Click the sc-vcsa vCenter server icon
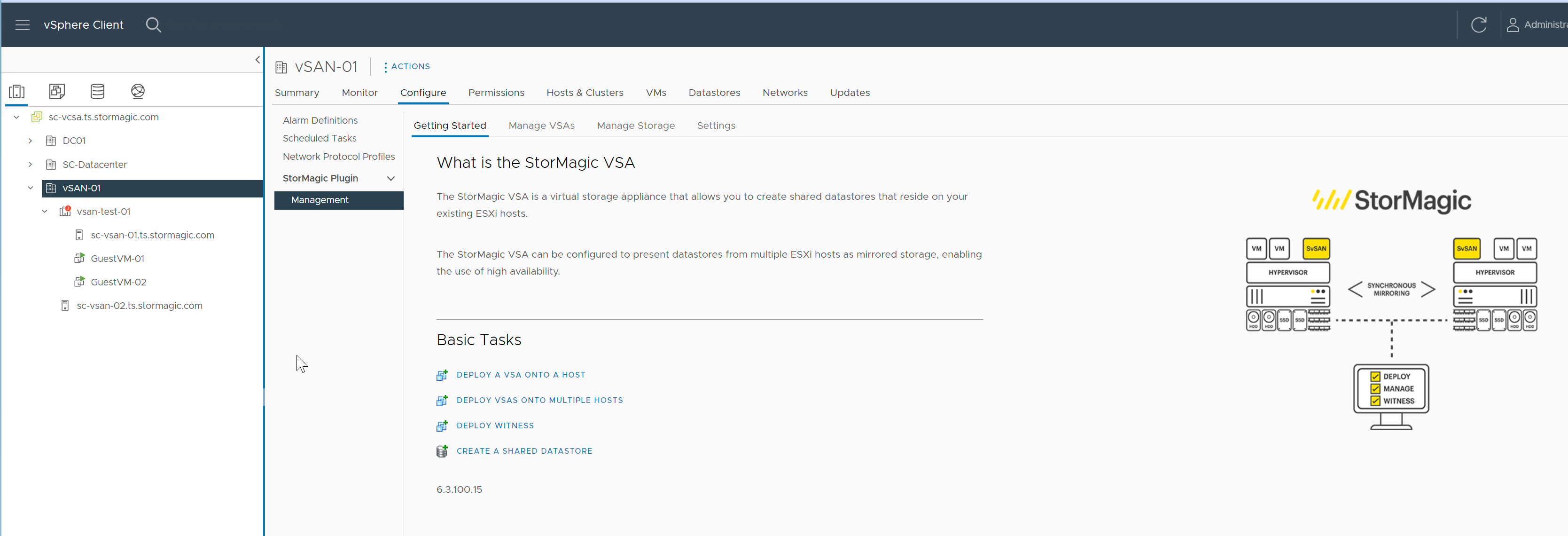The height and width of the screenshot is (536, 1568). [x=37, y=117]
